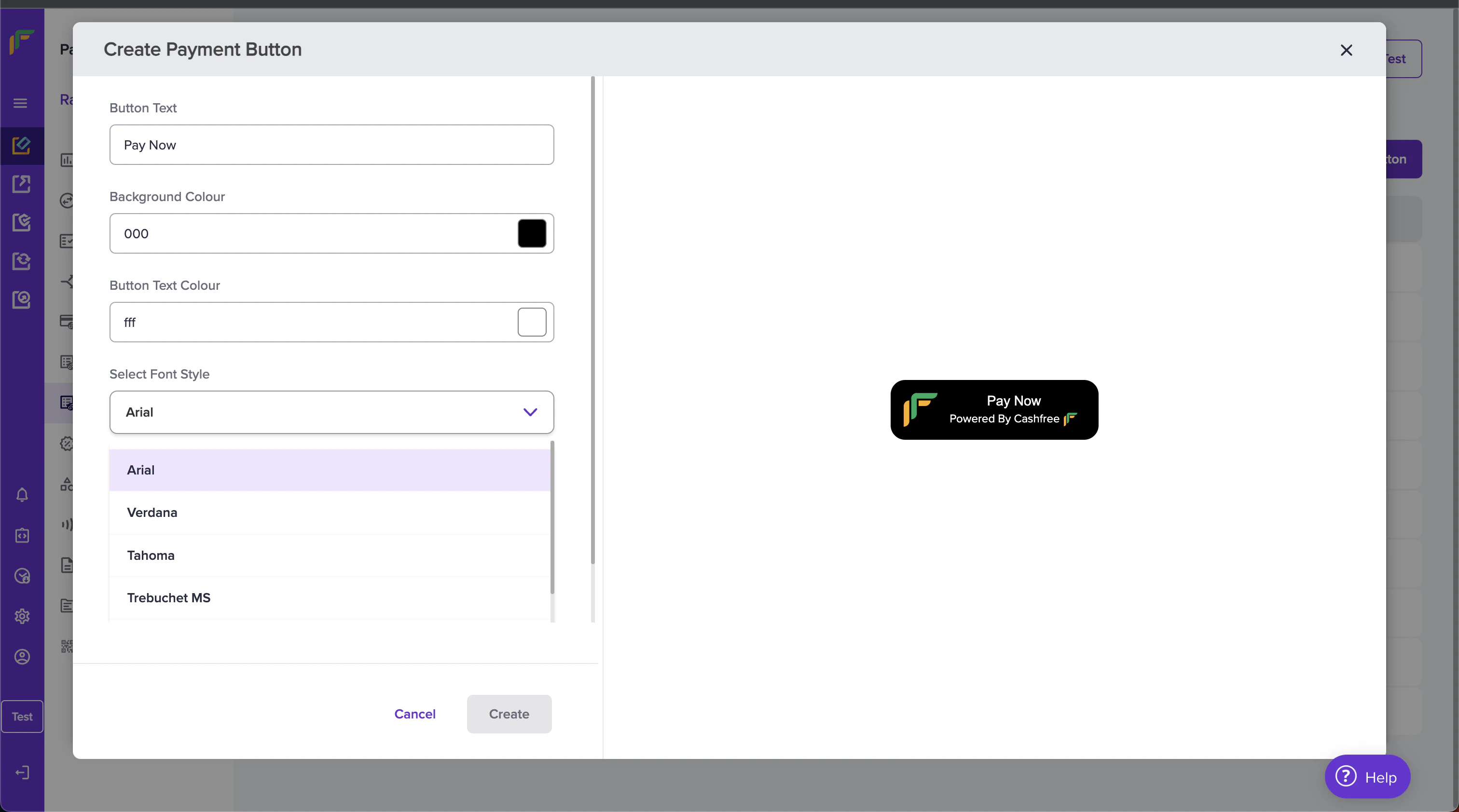Click the Test mode toggle in sidebar
The width and height of the screenshot is (1459, 812).
[22, 717]
